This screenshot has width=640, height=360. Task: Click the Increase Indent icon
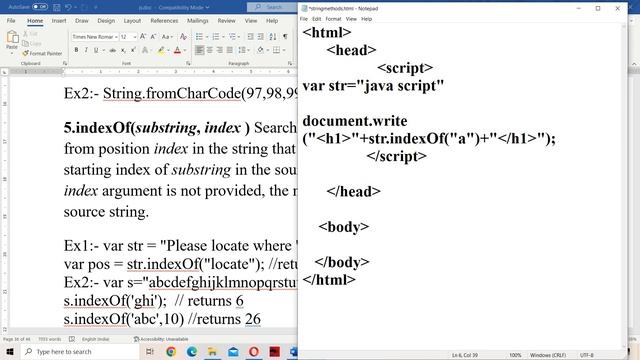(261, 37)
